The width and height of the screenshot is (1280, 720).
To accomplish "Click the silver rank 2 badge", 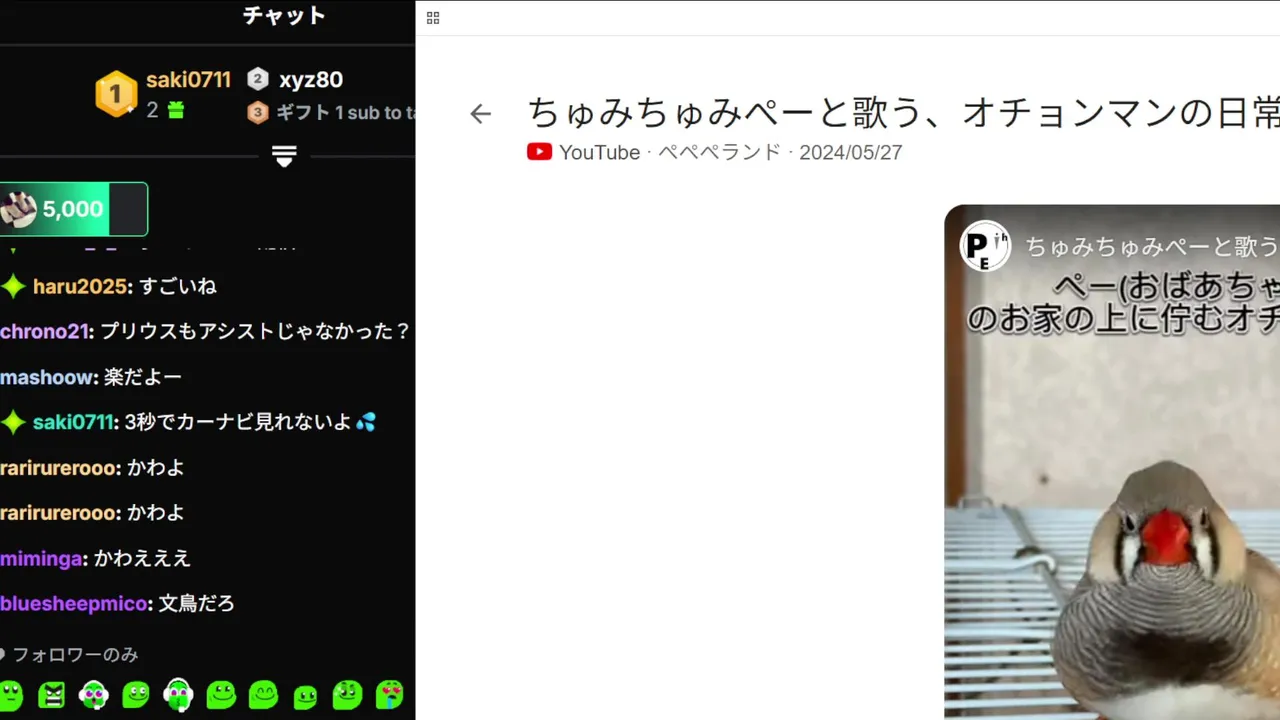I will click(x=258, y=79).
